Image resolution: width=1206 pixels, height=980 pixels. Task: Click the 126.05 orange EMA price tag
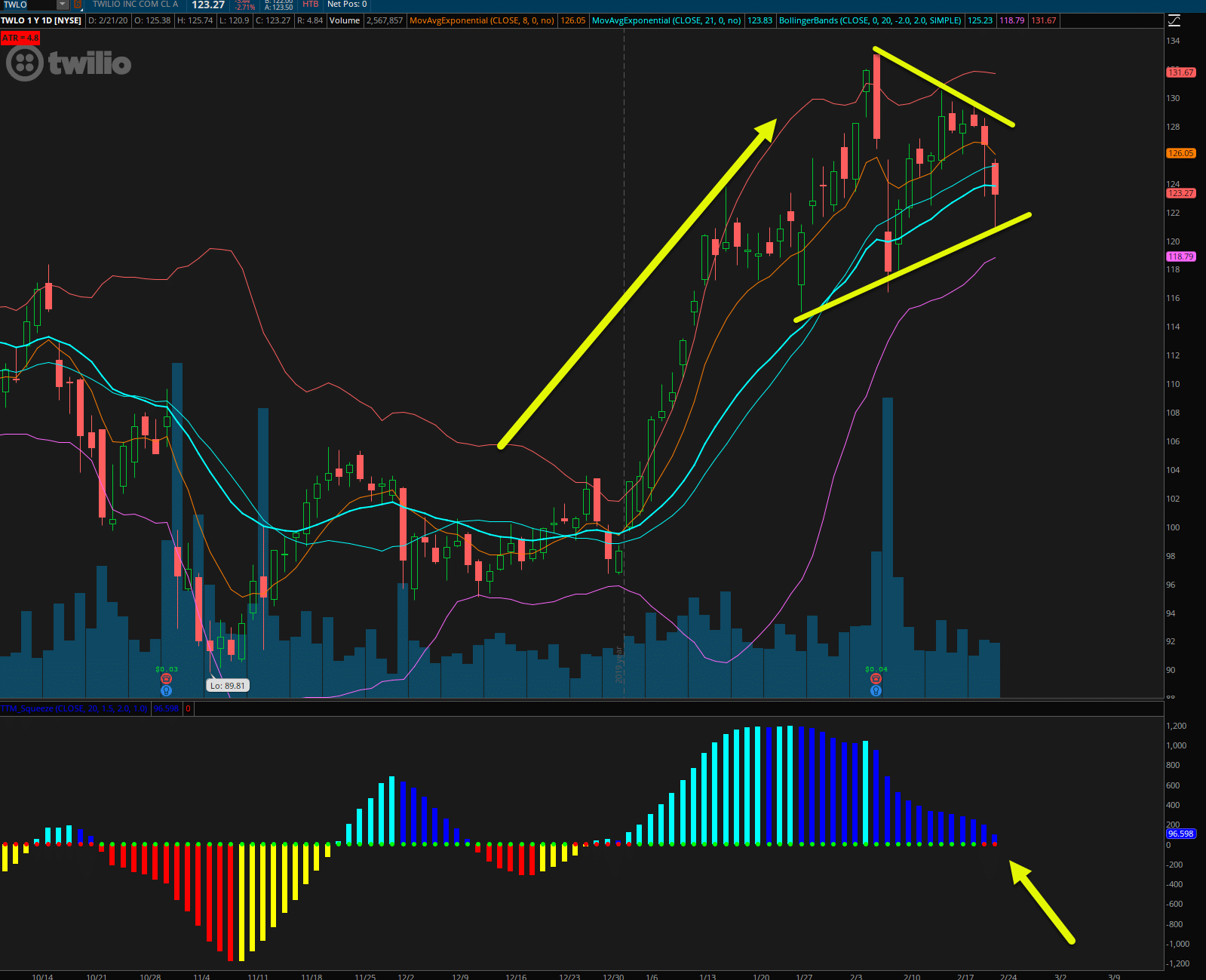click(1180, 153)
